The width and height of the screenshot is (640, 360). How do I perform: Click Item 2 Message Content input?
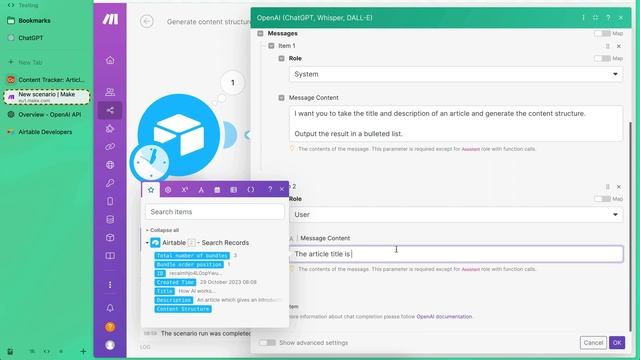pos(456,254)
